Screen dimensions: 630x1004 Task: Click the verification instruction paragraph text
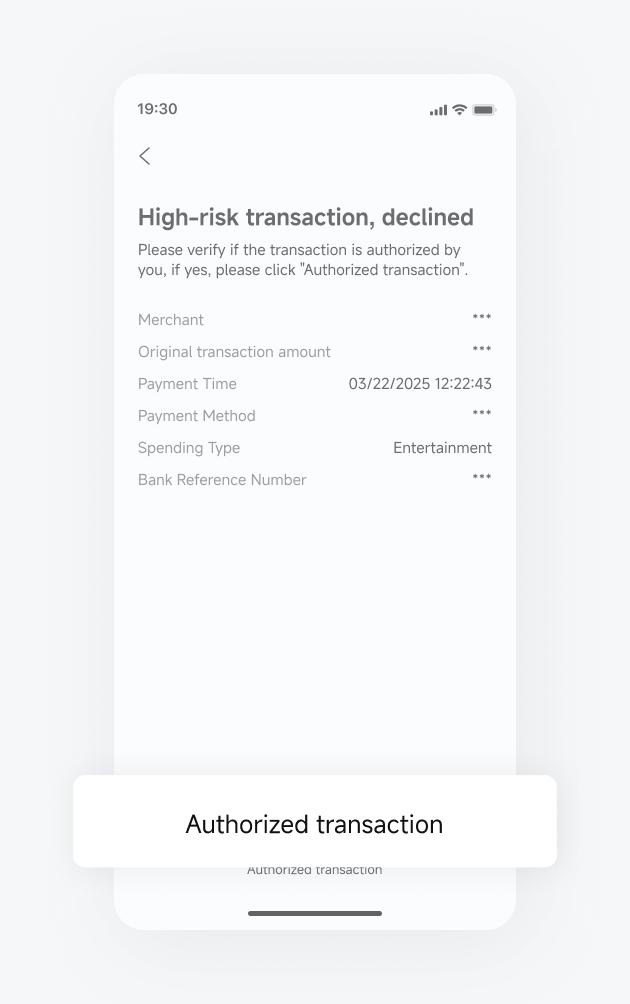(302, 260)
